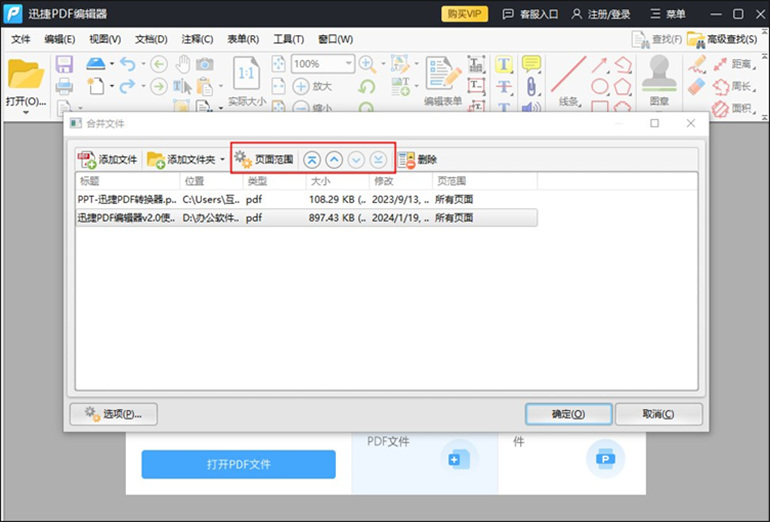Click the Redo arrow icon

click(x=128, y=86)
